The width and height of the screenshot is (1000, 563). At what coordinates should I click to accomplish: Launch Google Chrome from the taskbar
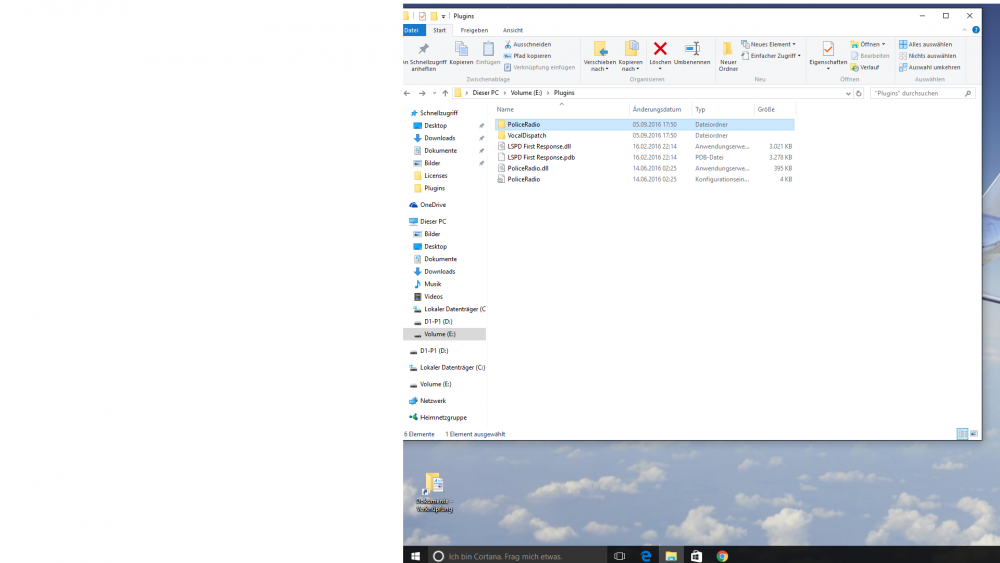(722, 555)
